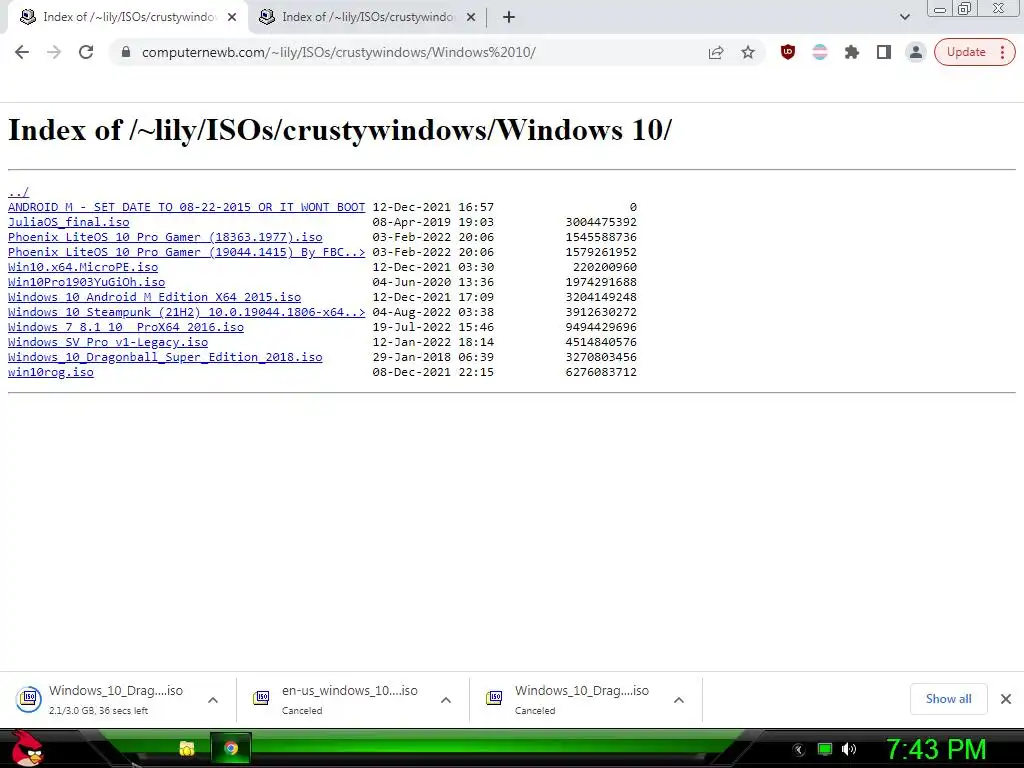The width and height of the screenshot is (1024, 768).
Task: Download win10rog.iso
Action: pos(50,372)
